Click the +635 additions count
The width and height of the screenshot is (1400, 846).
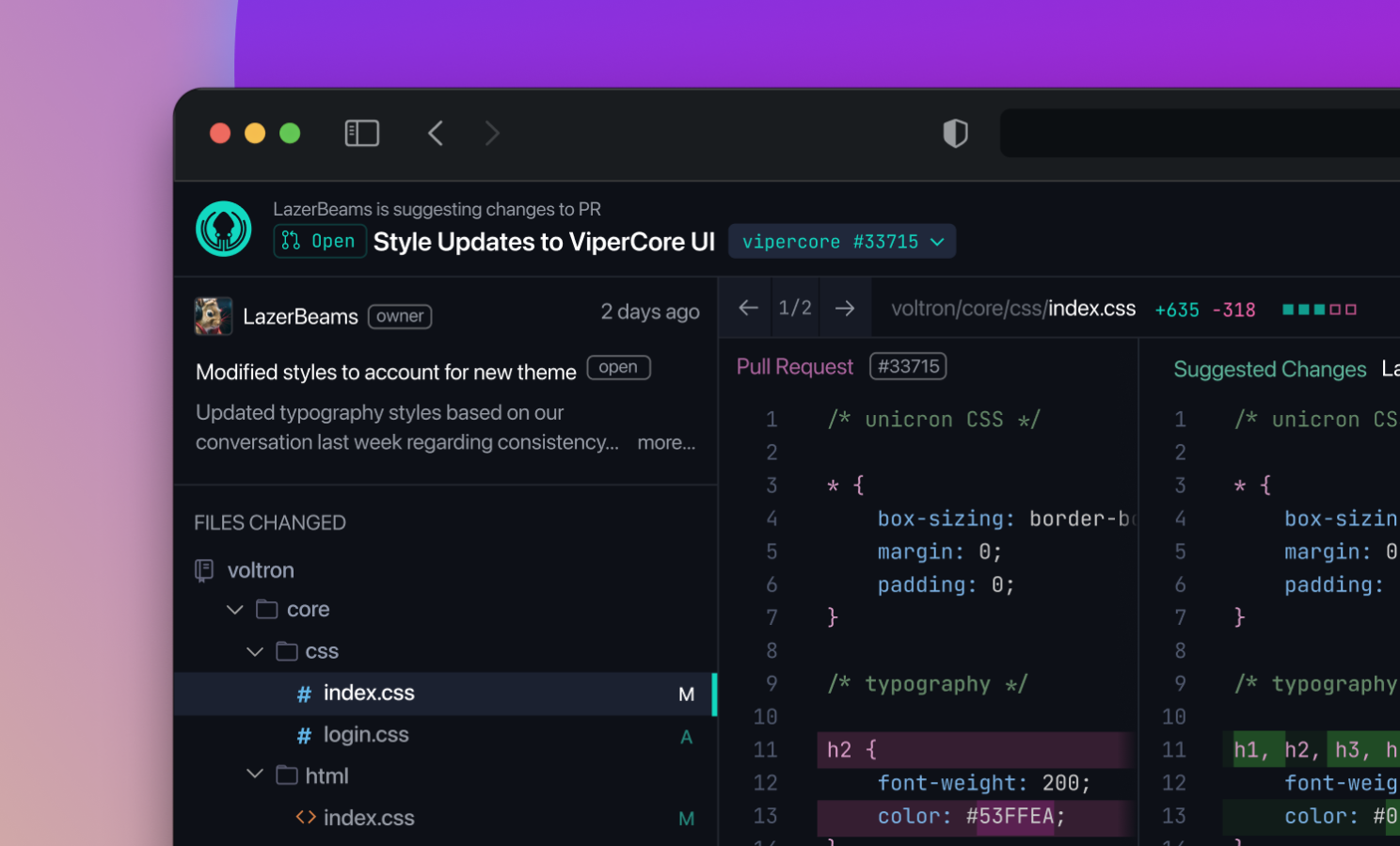tap(1177, 310)
